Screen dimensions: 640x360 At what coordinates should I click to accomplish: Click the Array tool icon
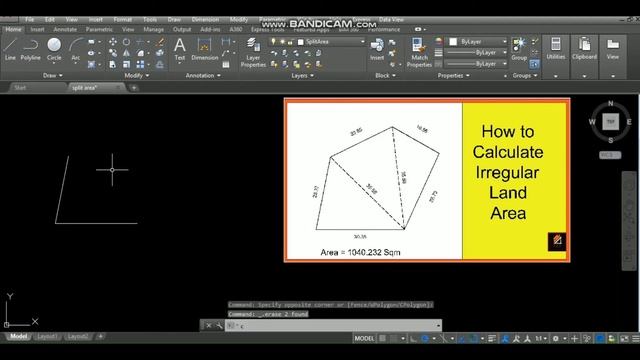point(140,64)
